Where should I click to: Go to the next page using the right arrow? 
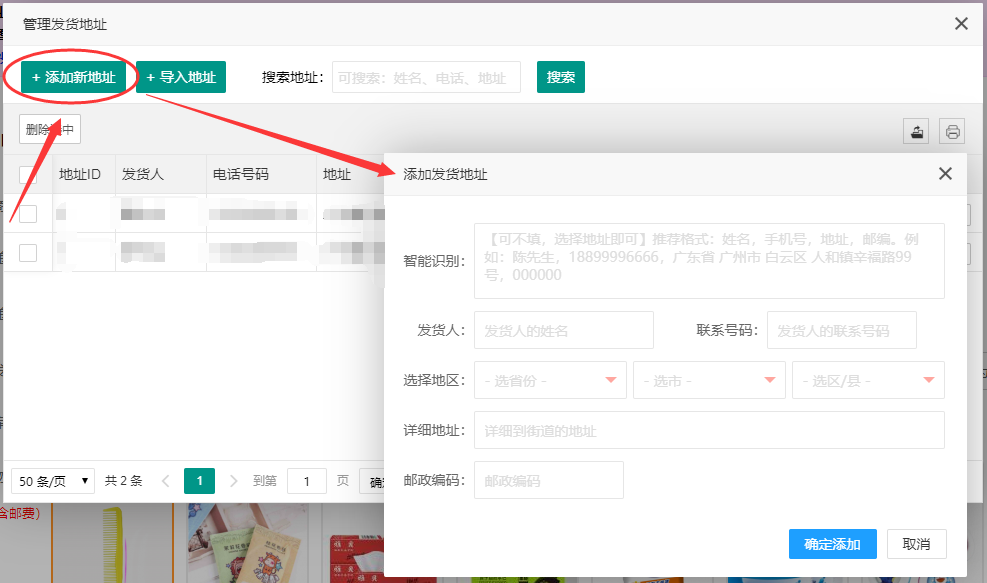click(234, 481)
